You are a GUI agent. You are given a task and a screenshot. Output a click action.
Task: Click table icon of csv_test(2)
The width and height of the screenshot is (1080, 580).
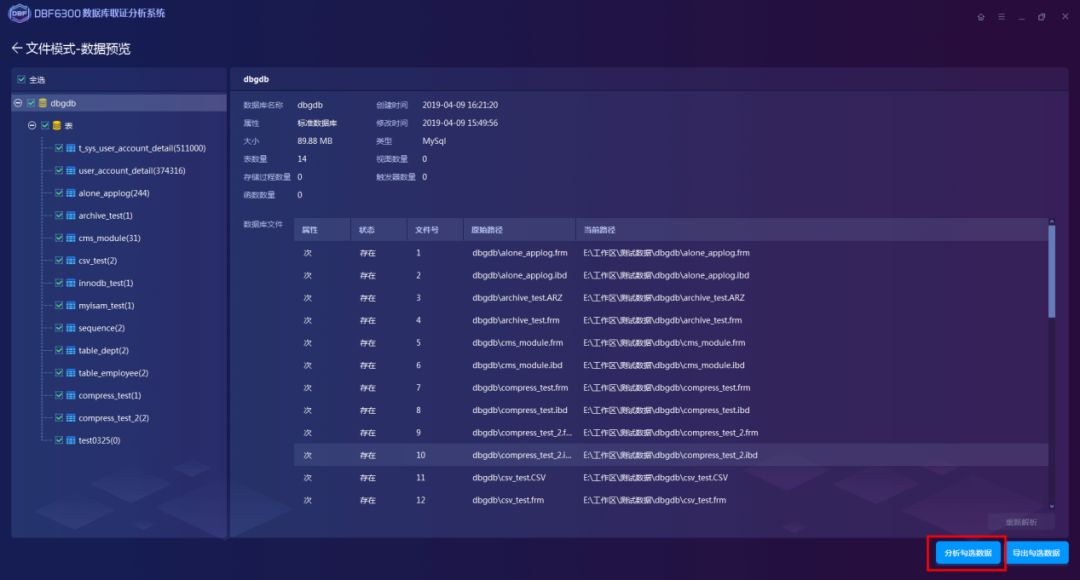coord(70,260)
